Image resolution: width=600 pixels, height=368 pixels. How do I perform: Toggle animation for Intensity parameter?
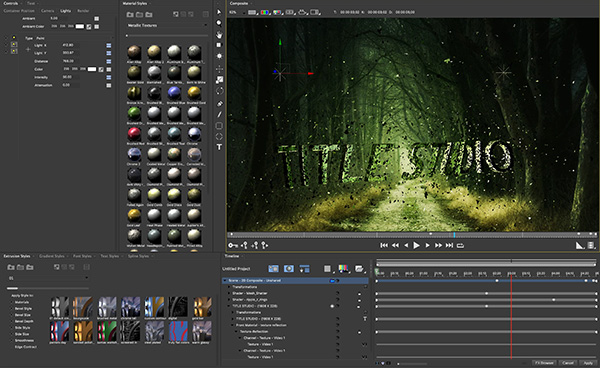109,77
